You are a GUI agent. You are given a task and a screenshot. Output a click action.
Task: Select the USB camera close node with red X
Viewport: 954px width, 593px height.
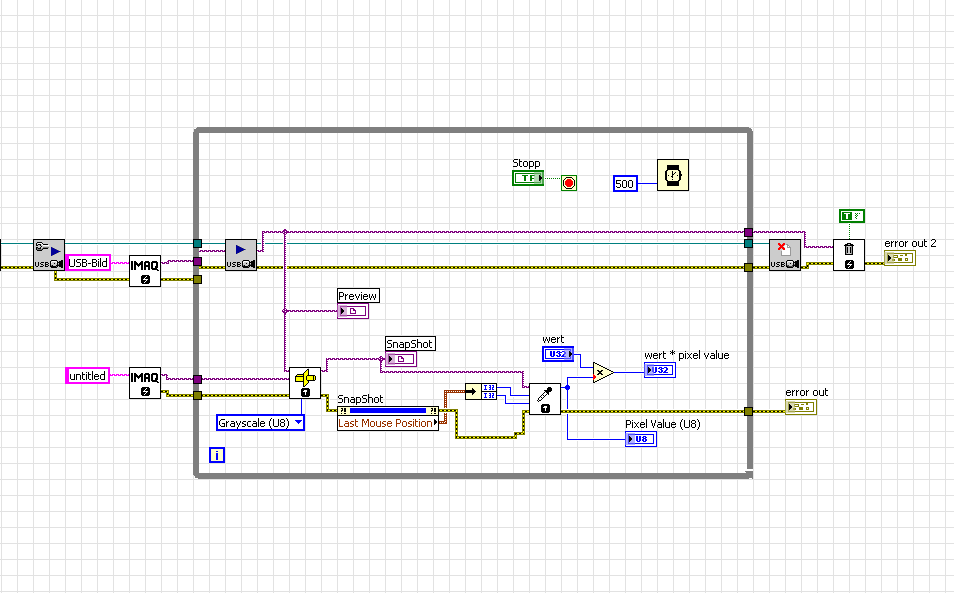point(785,255)
